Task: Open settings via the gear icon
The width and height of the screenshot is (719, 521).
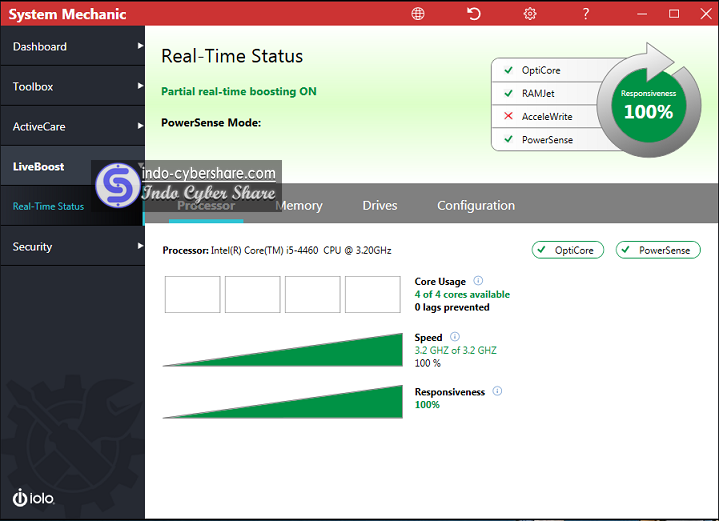Action: (530, 14)
